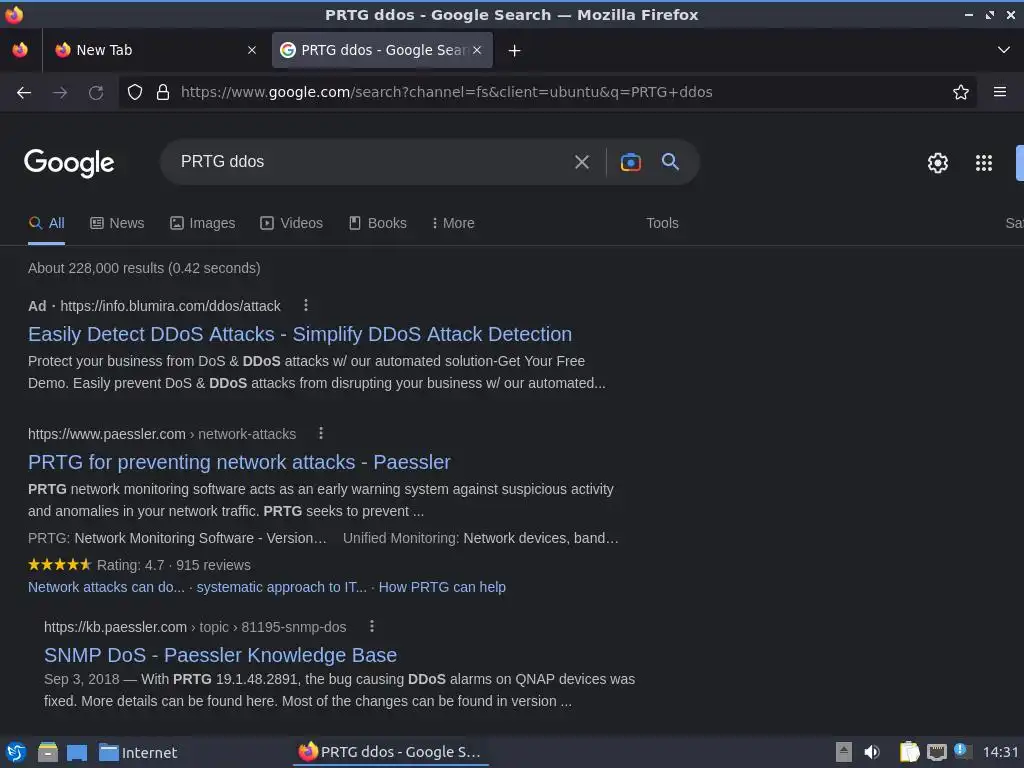Open the Firefox hamburger menu
This screenshot has height=768, width=1024.
[x=999, y=92]
